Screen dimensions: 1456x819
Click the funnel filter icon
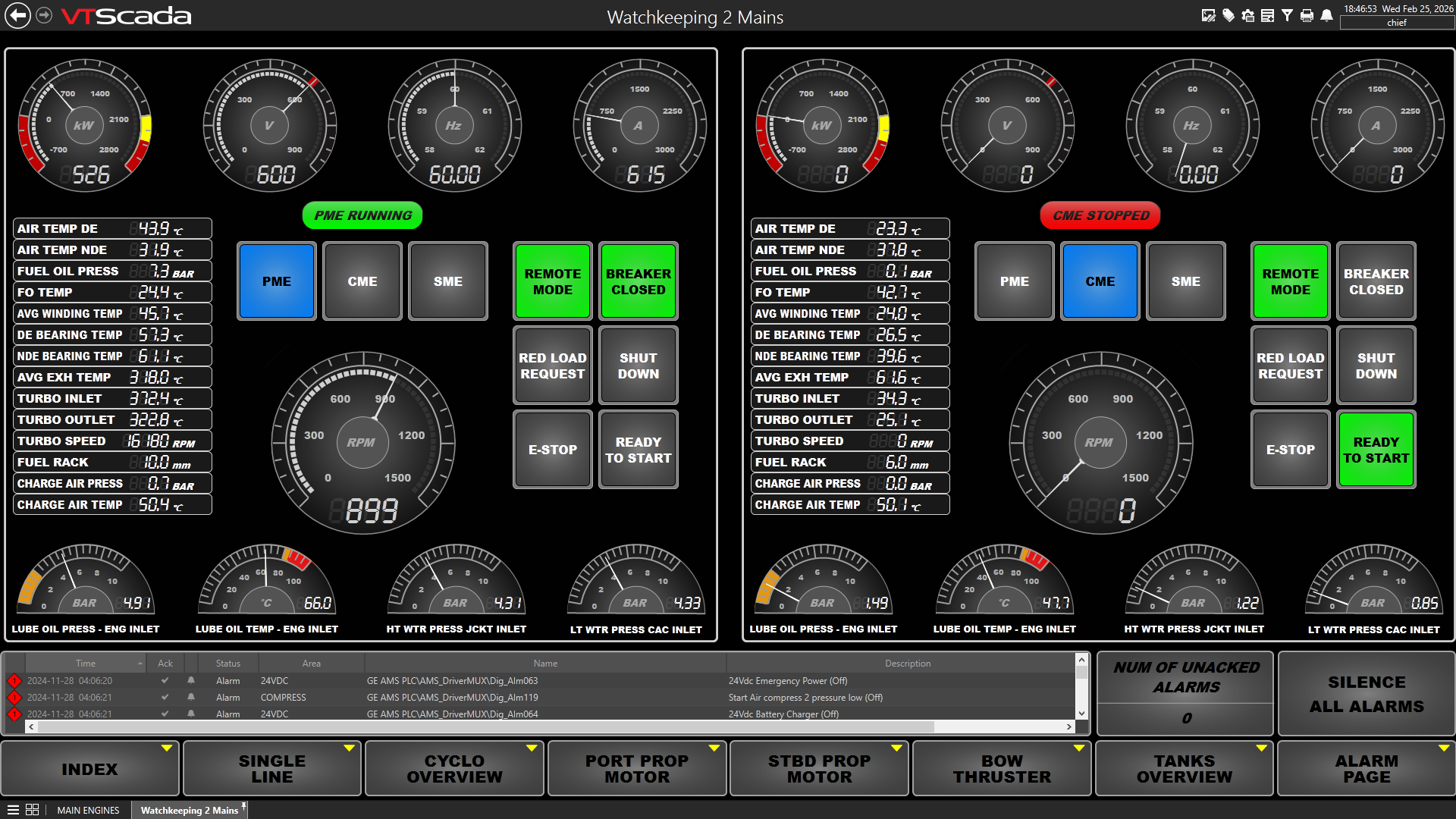click(1287, 15)
